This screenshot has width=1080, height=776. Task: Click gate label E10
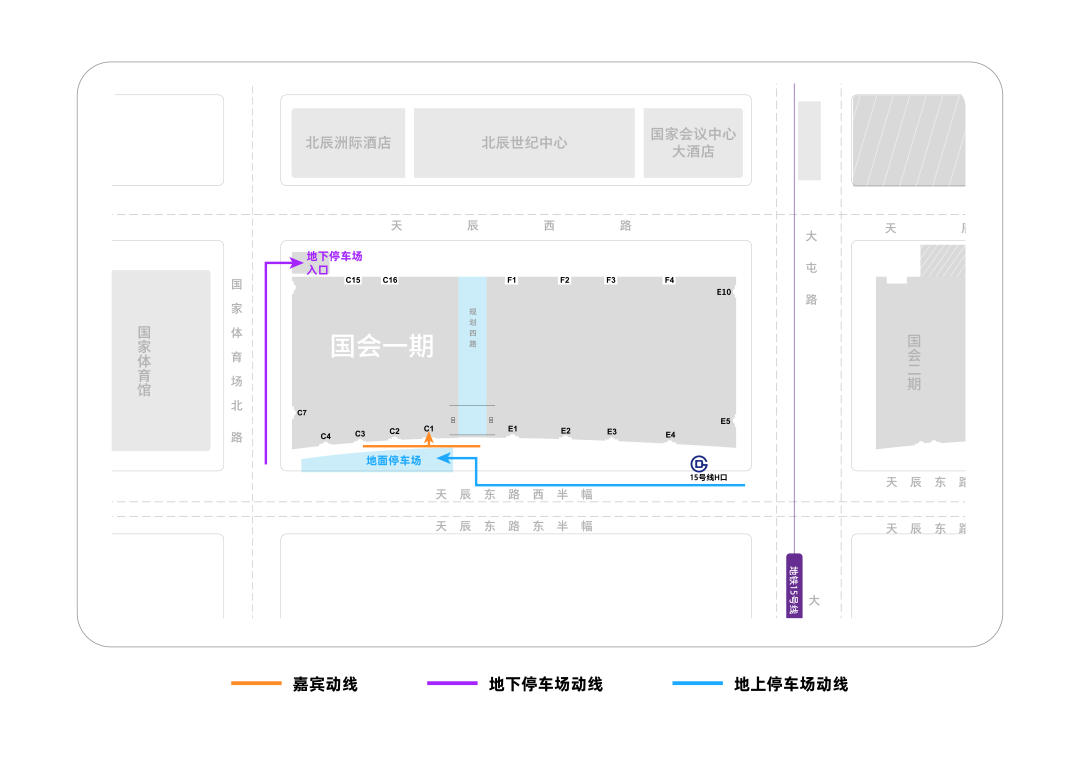point(724,292)
